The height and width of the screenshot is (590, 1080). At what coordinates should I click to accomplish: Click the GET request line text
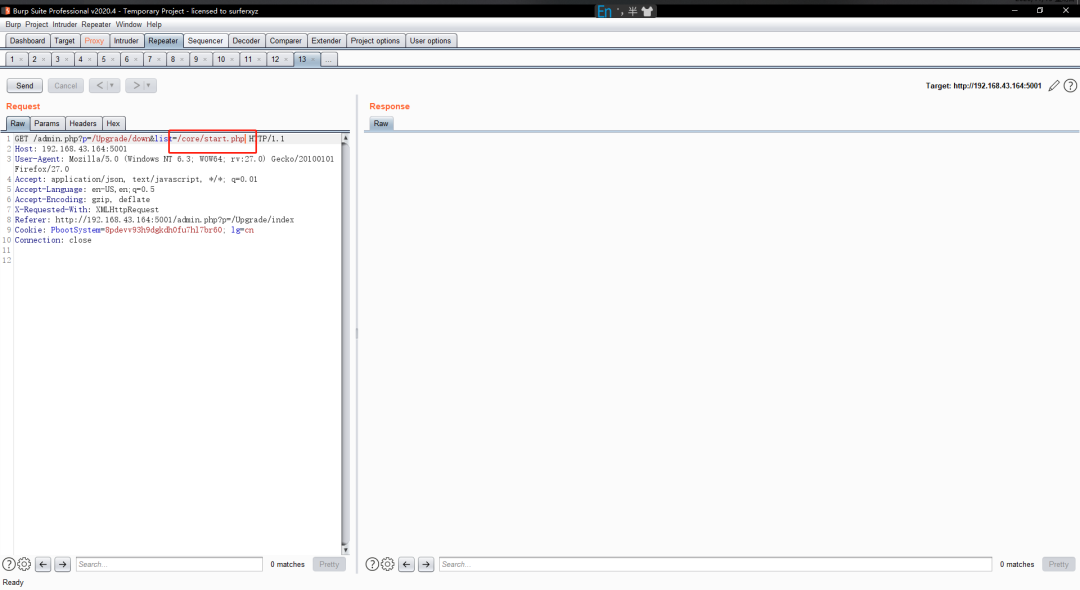(149, 138)
